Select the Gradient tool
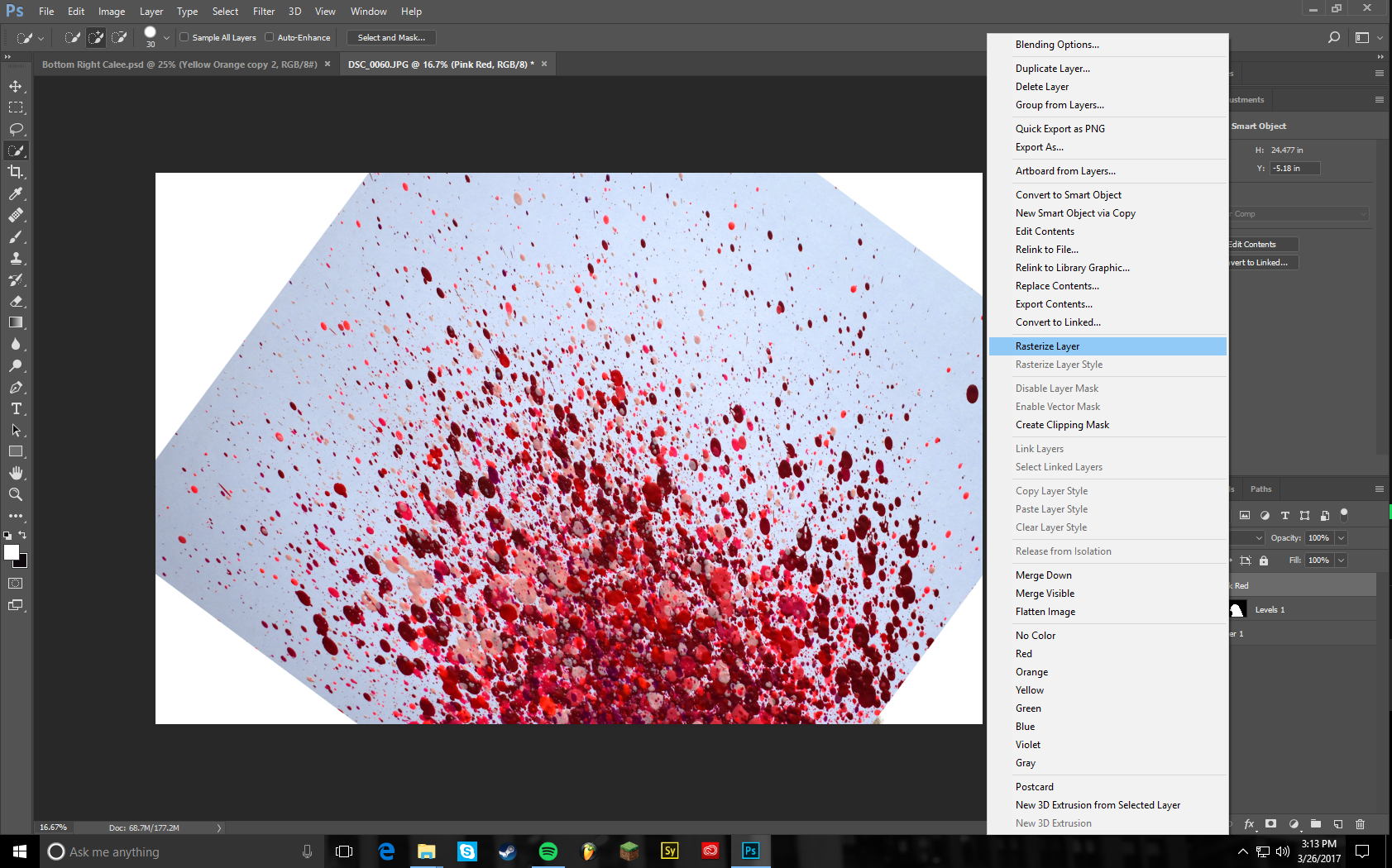 click(16, 322)
